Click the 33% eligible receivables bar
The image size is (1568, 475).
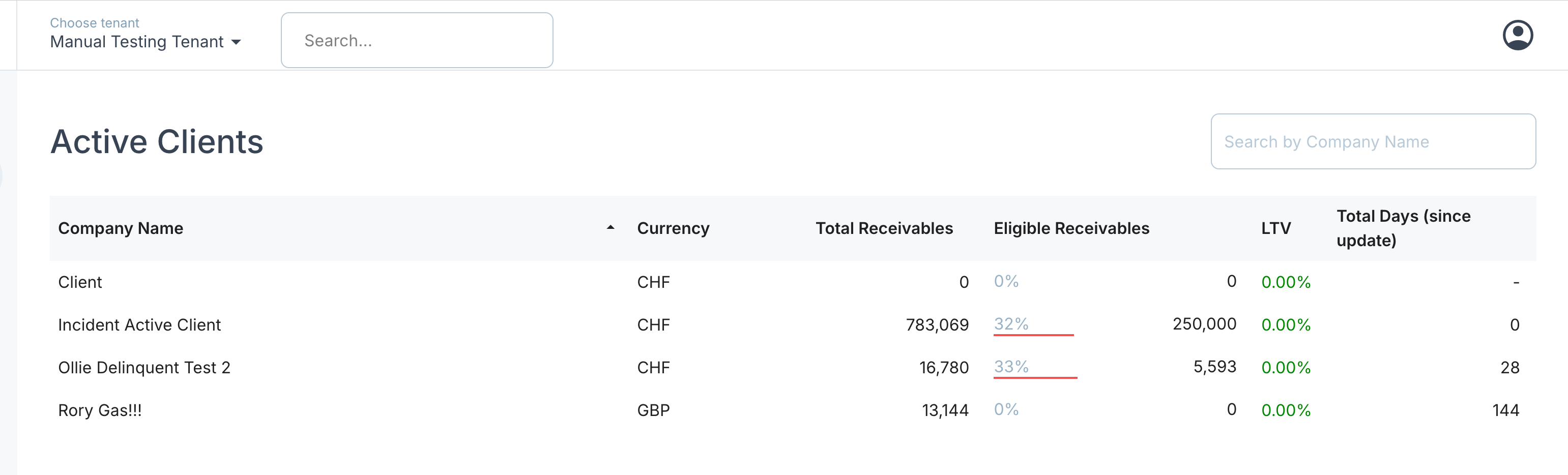(1035, 377)
